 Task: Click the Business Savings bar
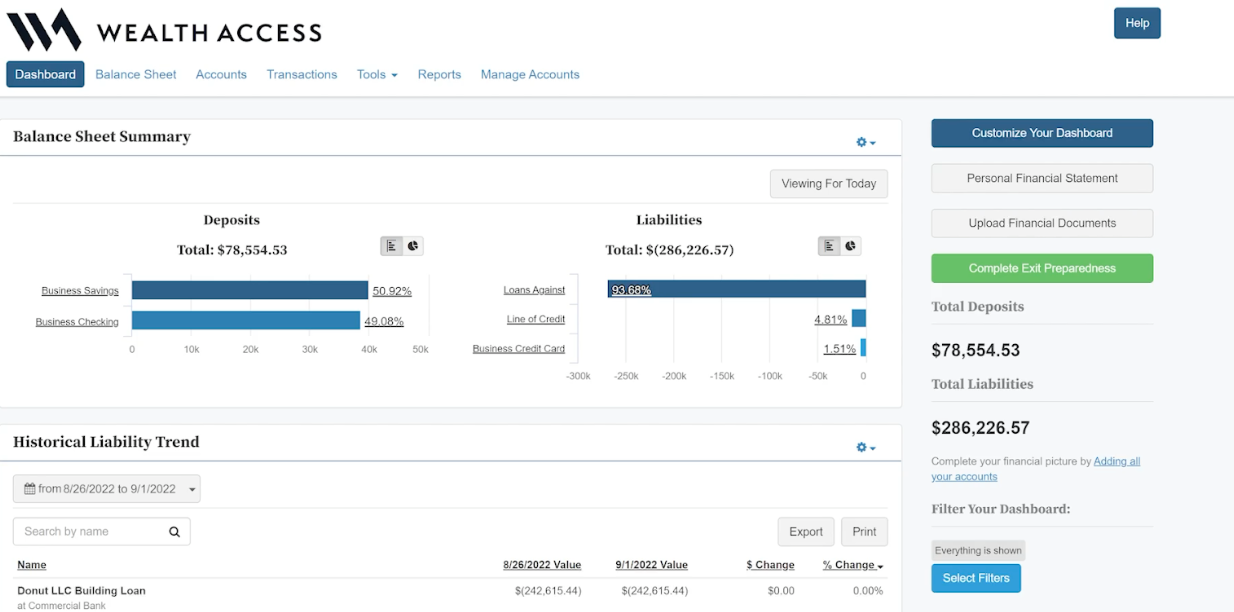(250, 290)
